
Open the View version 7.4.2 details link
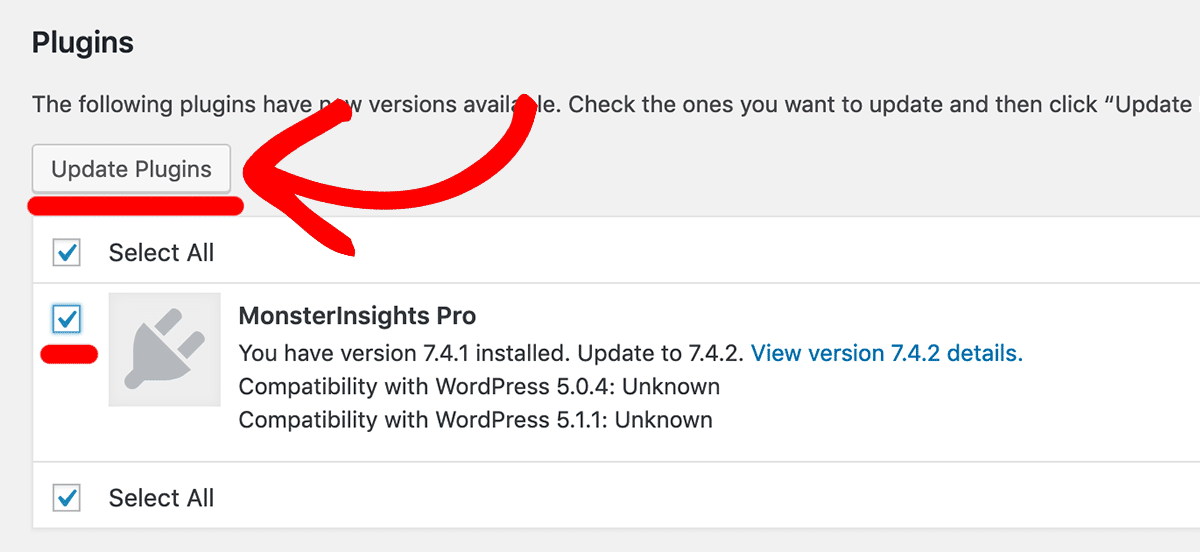click(x=886, y=353)
